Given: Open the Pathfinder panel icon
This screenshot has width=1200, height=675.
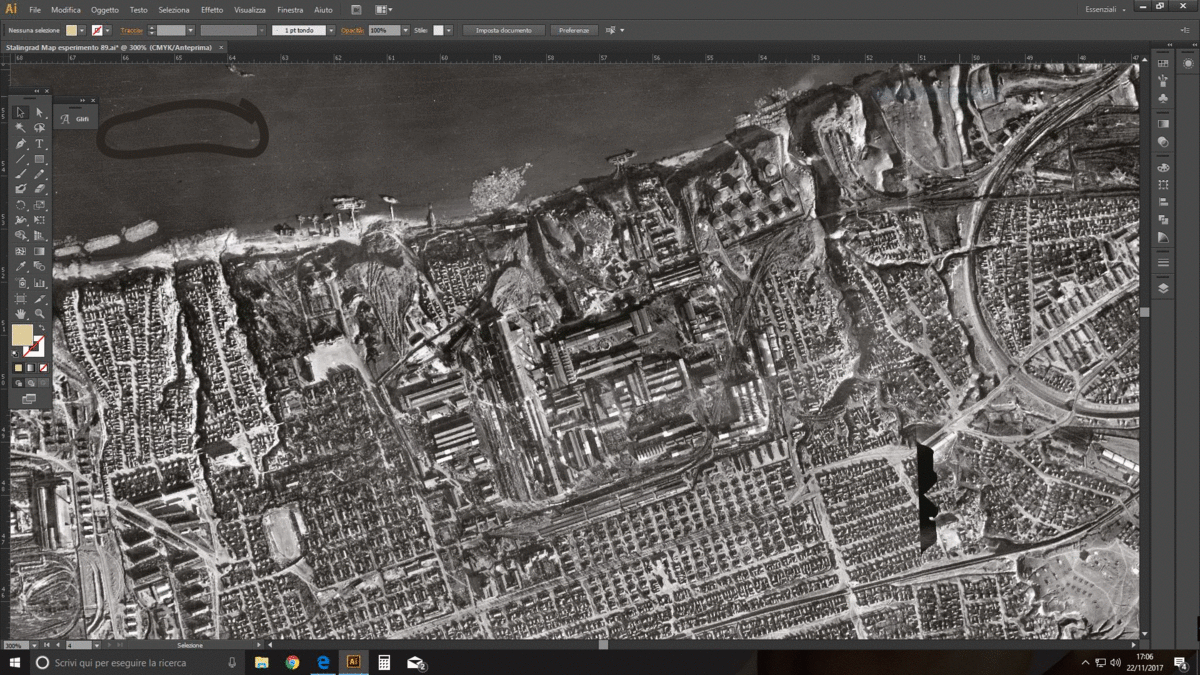Looking at the screenshot, I should 1163,219.
